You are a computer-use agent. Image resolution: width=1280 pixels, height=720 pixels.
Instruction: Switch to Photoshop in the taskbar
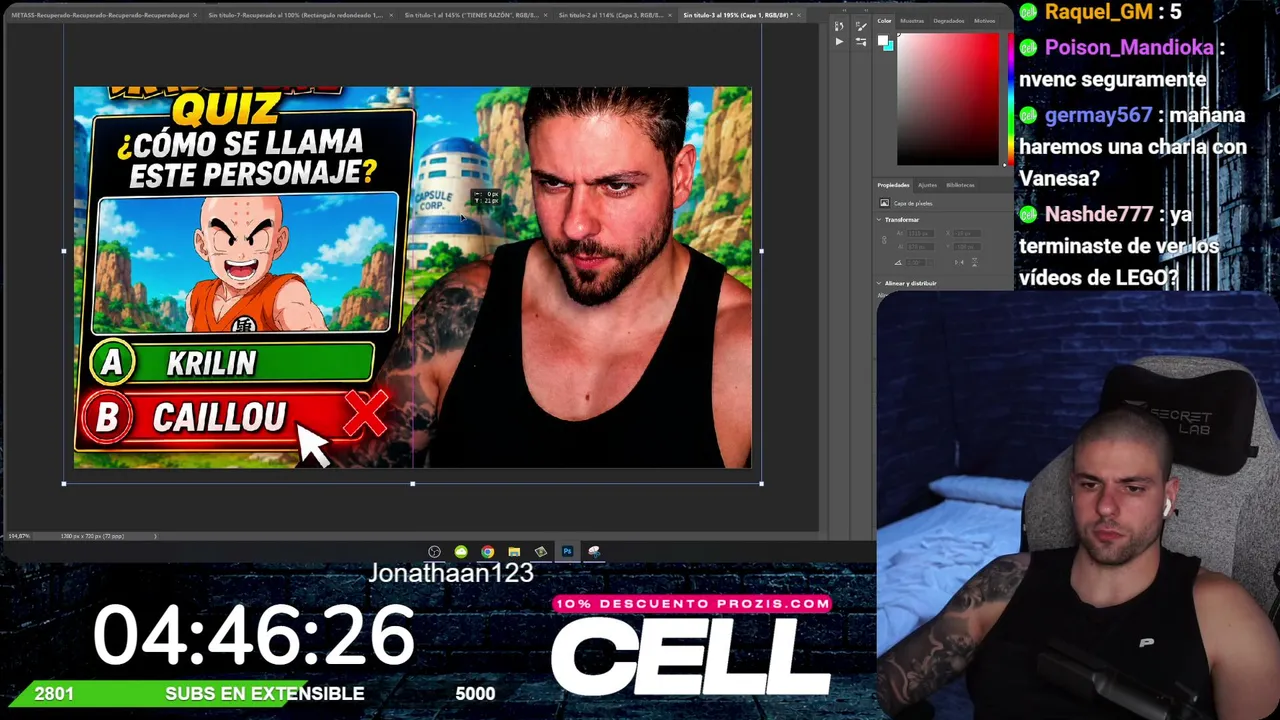point(567,552)
